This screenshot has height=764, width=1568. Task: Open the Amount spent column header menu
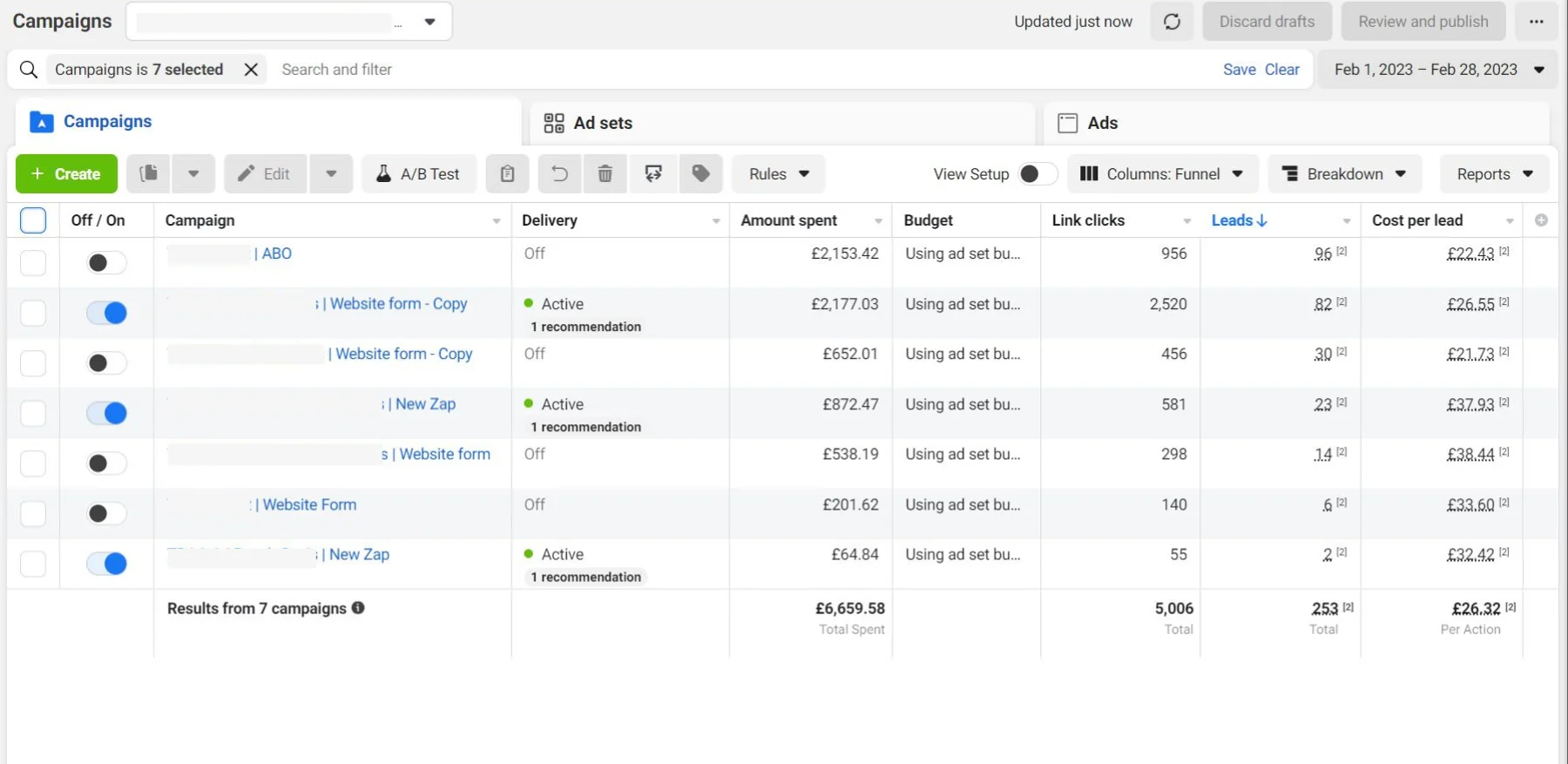coord(878,221)
